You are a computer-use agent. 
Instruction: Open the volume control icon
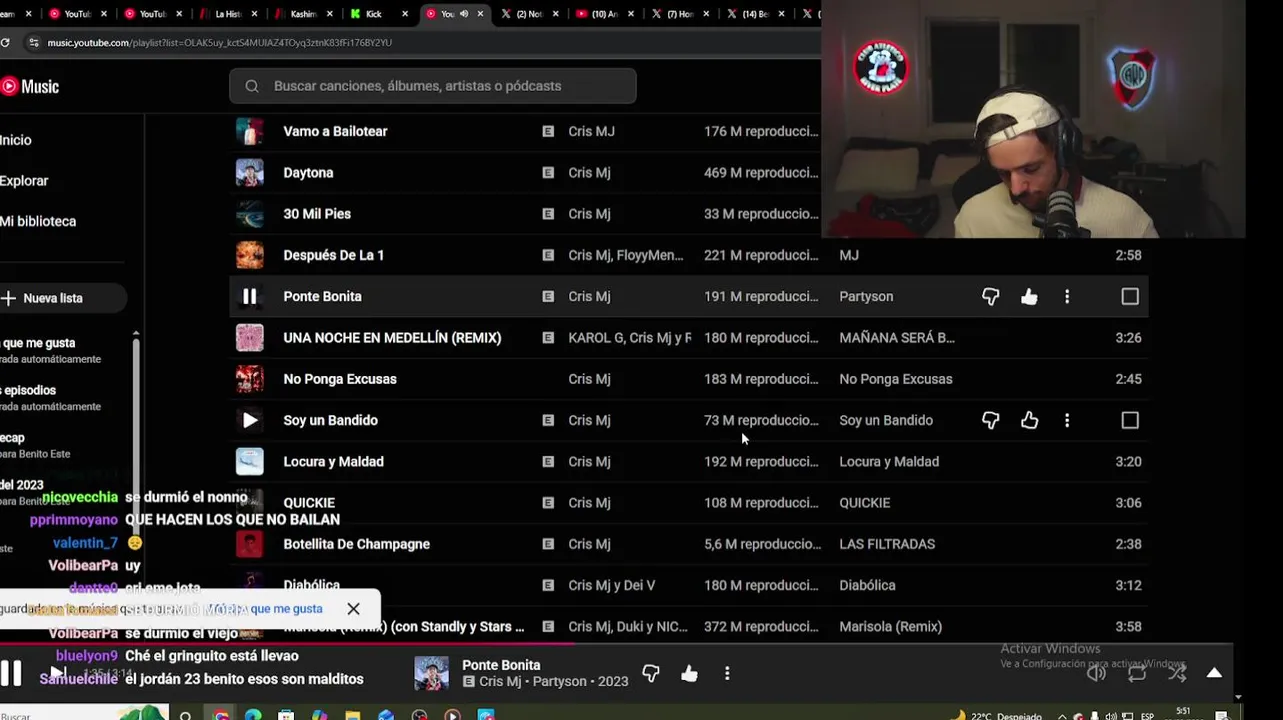point(1096,673)
